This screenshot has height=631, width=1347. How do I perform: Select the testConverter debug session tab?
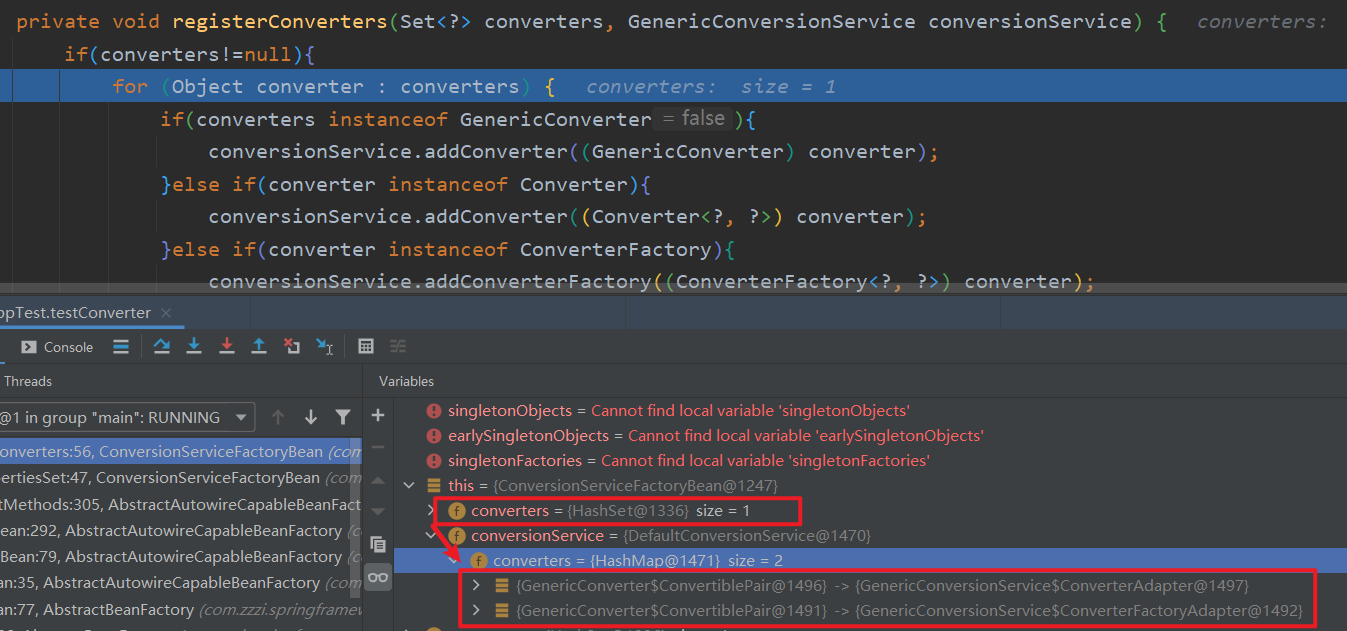75,313
